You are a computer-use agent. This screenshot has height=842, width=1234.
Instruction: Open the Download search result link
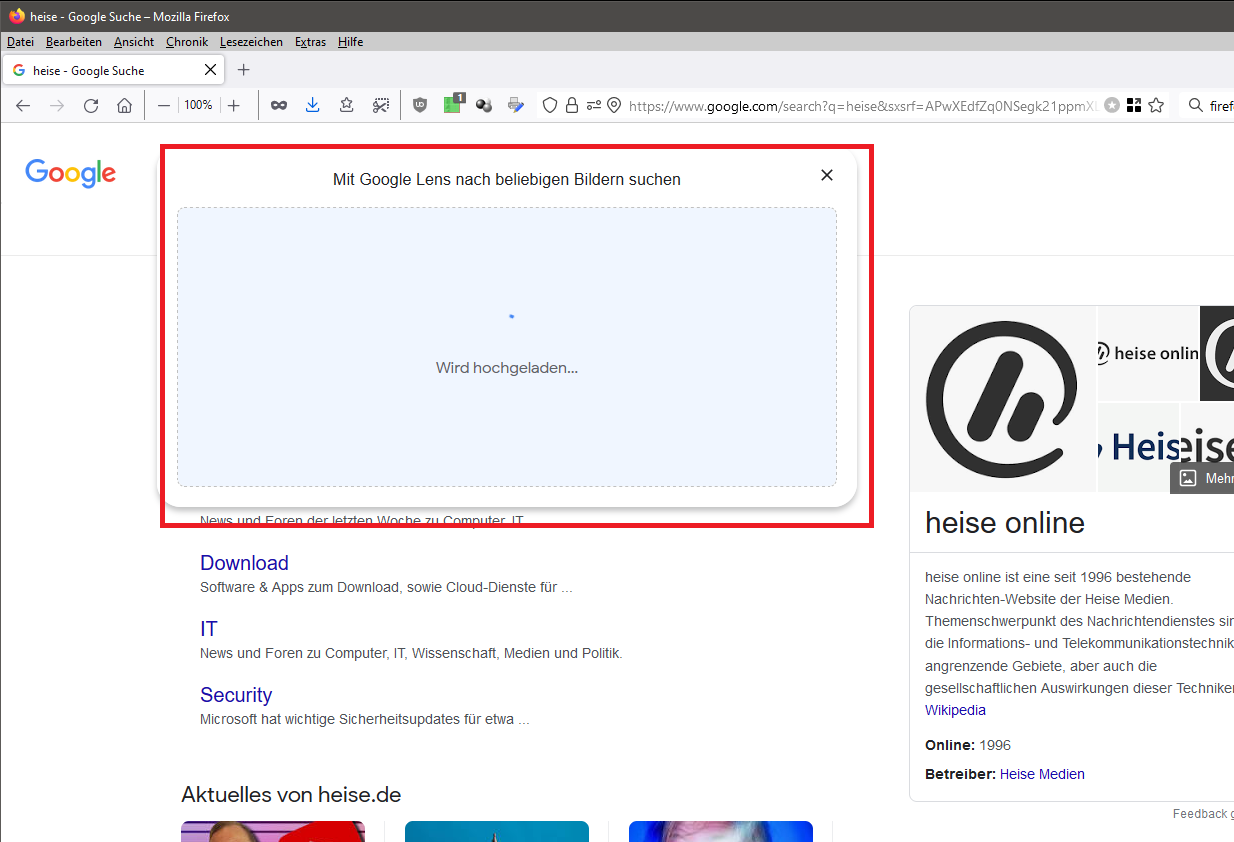coord(244,563)
